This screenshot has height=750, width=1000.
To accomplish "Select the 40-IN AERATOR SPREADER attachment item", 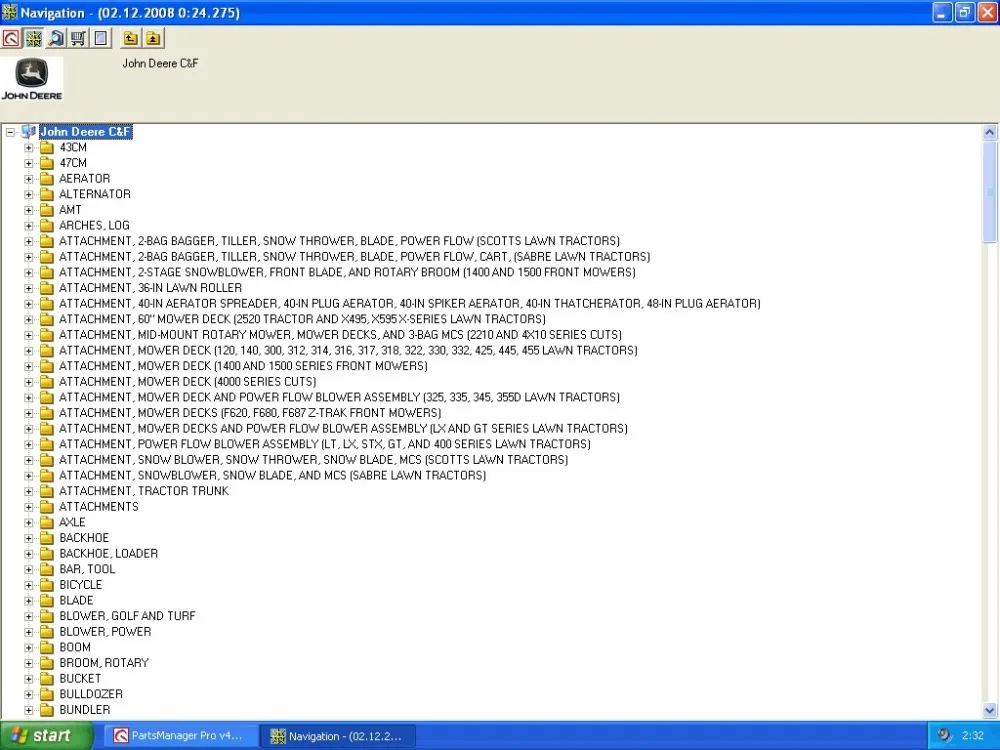I will click(x=409, y=304).
